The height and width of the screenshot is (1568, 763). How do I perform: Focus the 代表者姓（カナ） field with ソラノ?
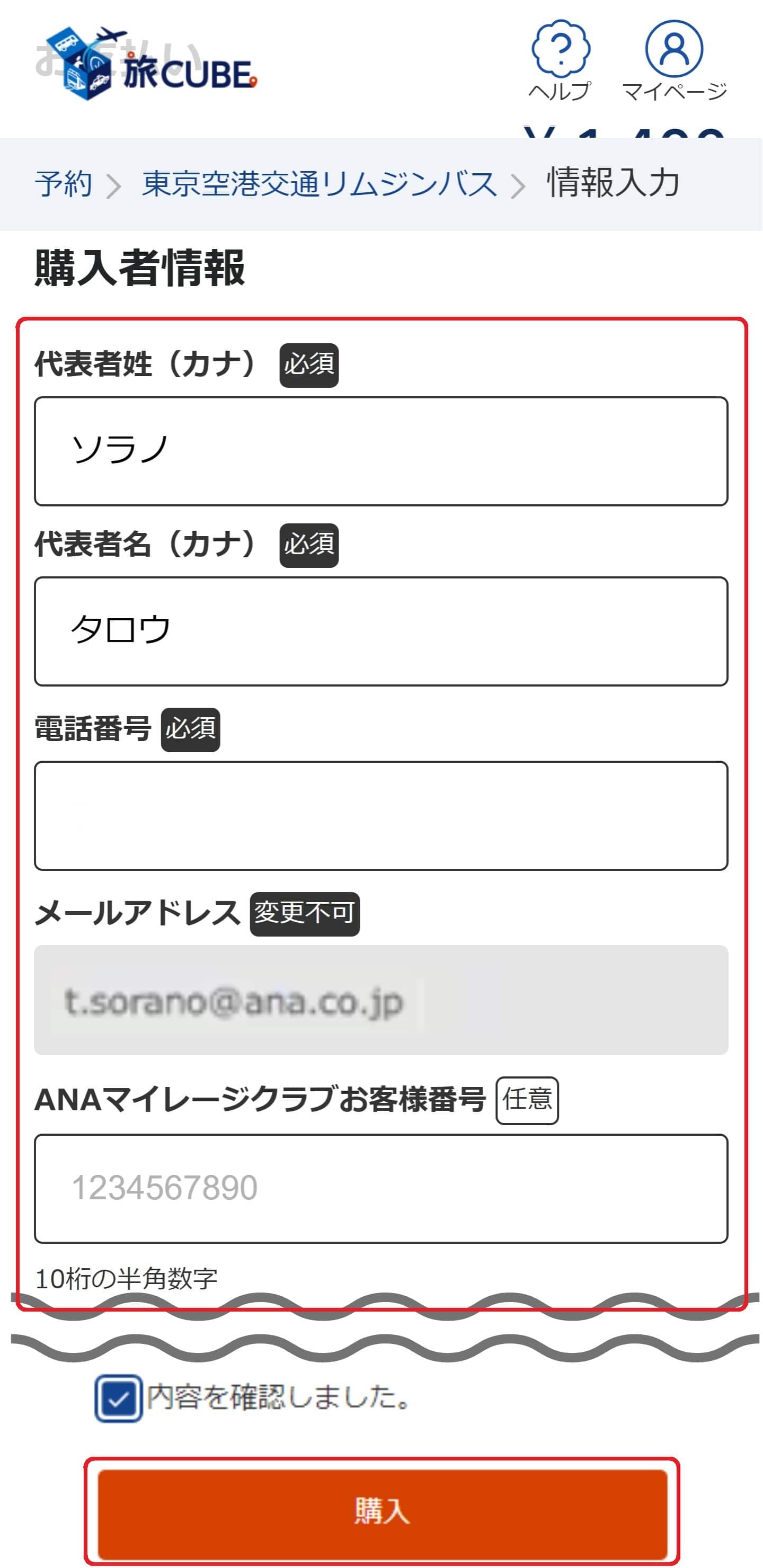(381, 451)
